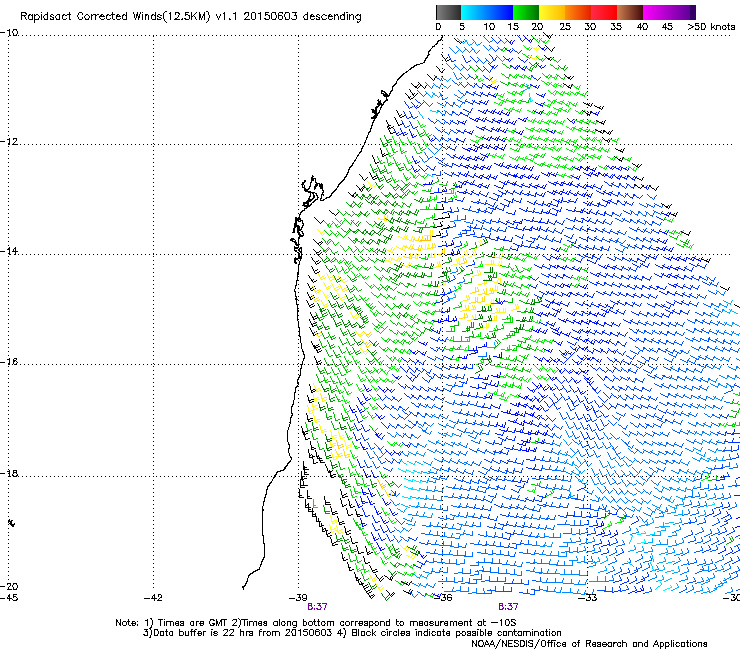The width and height of the screenshot is (740, 650).
Task: Click the '-39' longitude axis label
Action: 298,598
